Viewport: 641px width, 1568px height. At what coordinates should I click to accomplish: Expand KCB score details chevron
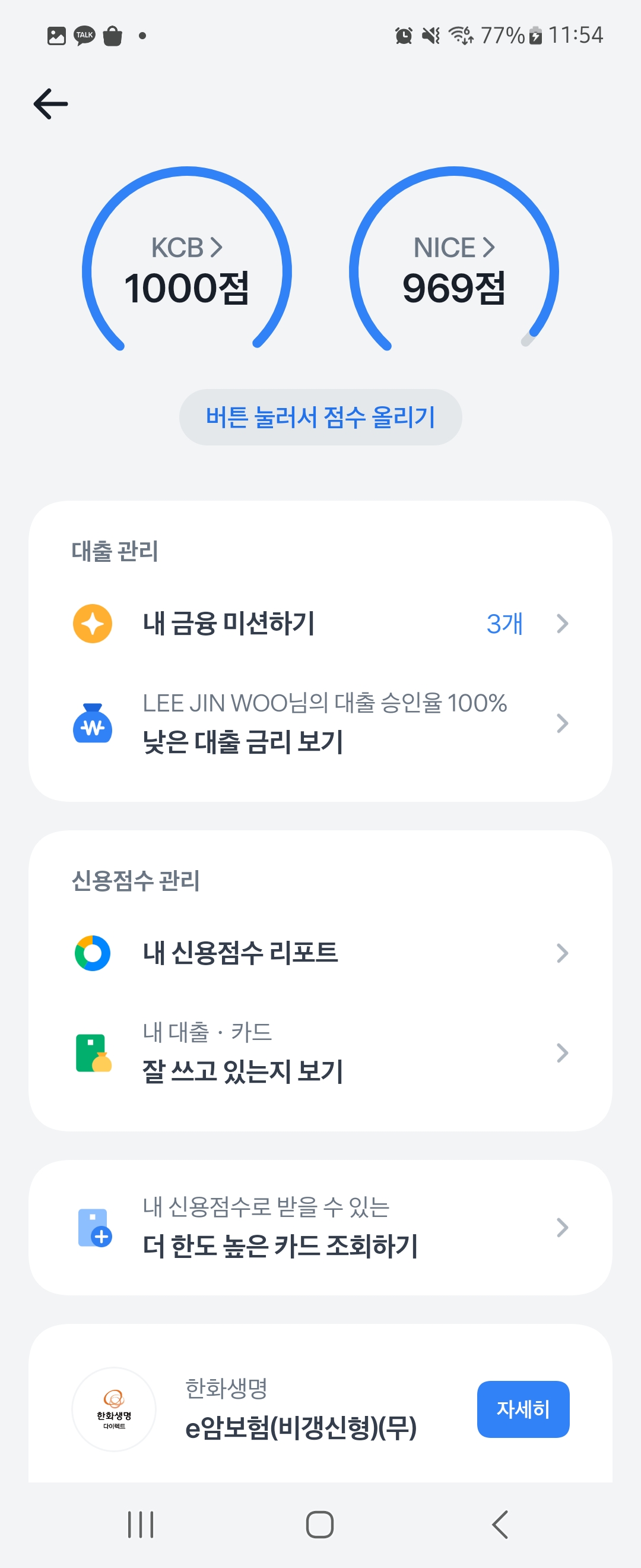pyautogui.click(x=217, y=247)
